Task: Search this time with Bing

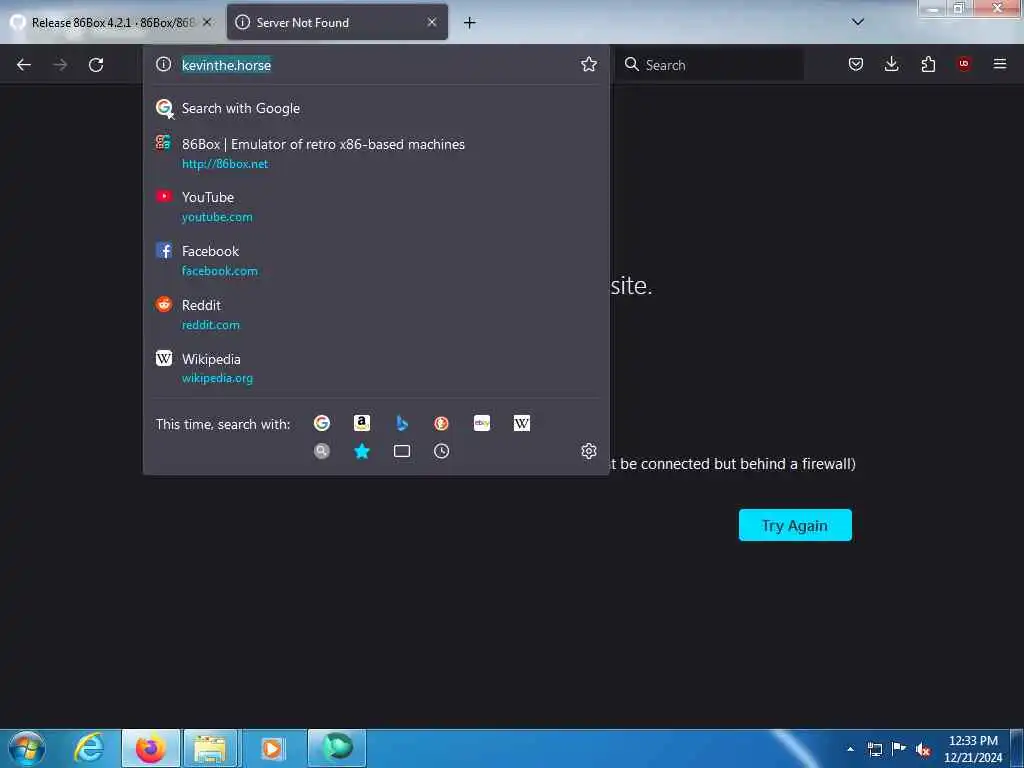Action: 402,423
